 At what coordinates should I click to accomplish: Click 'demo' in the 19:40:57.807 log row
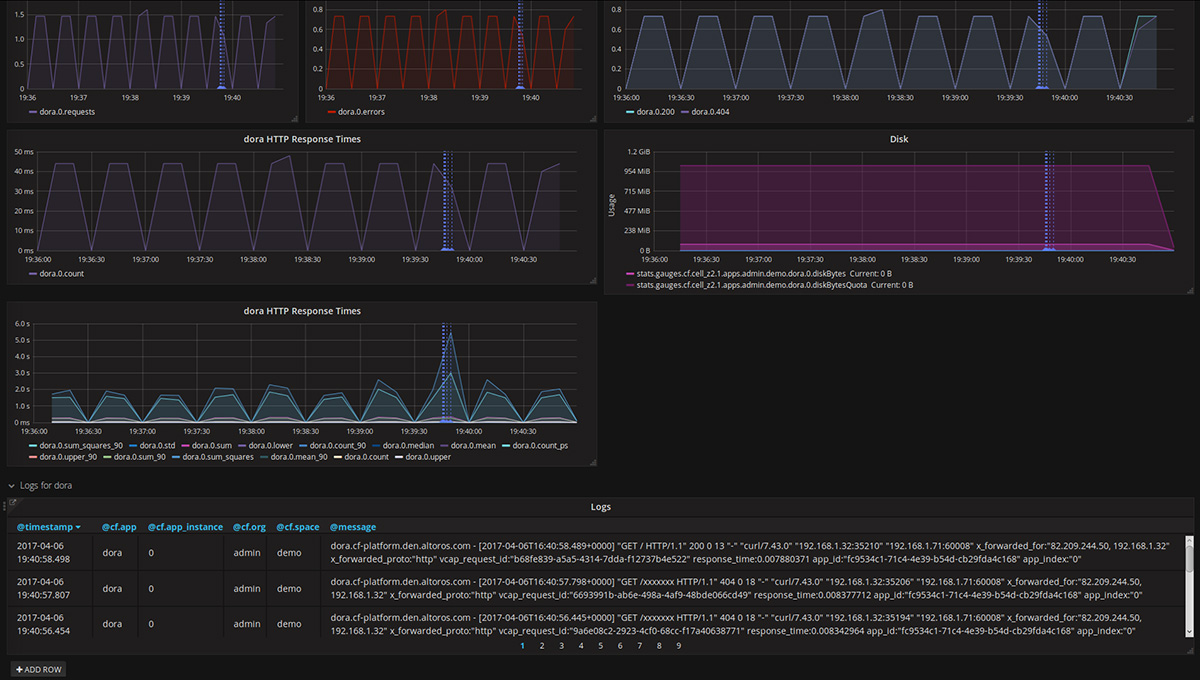pyautogui.click(x=289, y=588)
